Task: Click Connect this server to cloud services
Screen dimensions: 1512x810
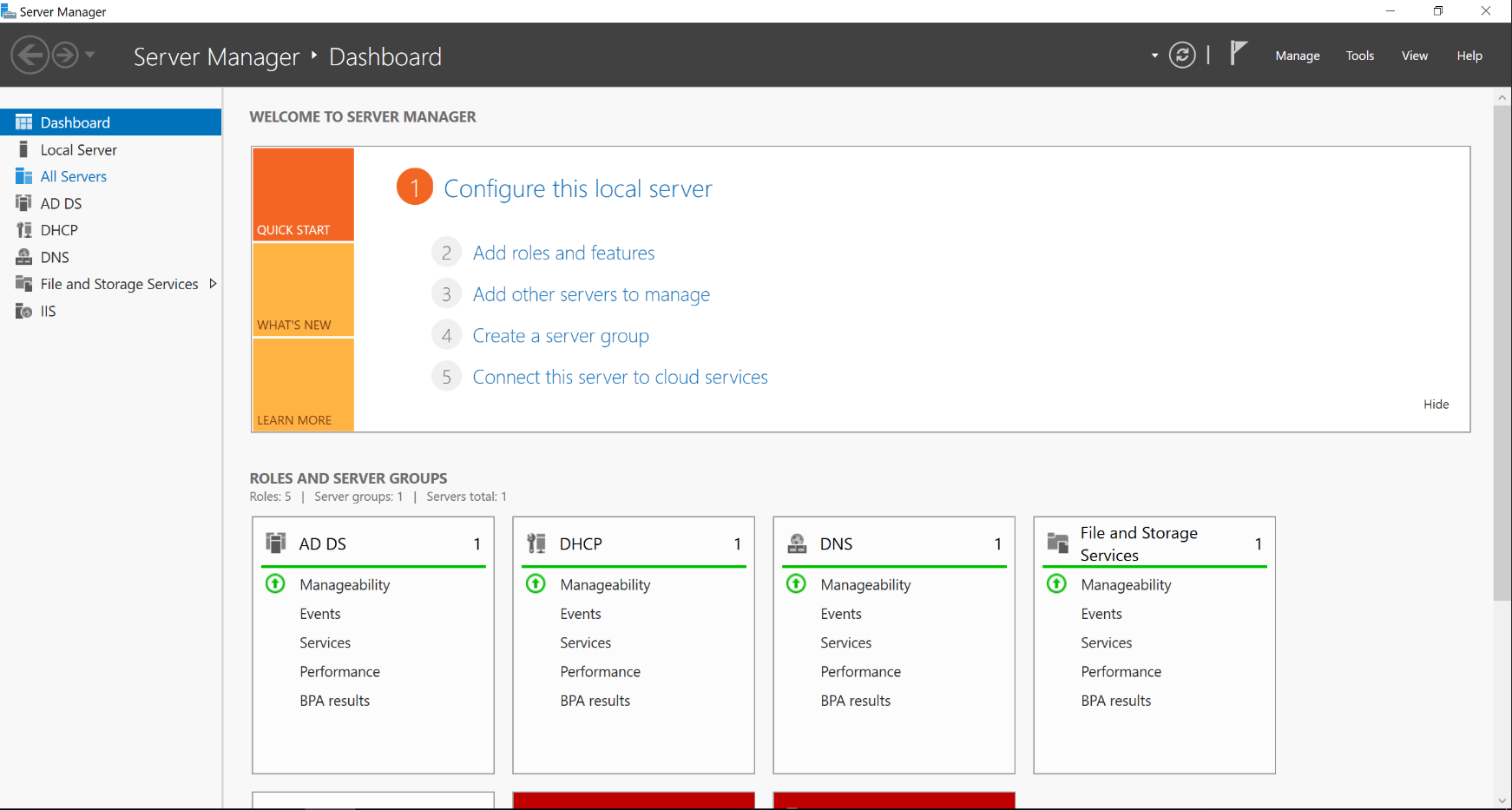Action: tap(621, 377)
